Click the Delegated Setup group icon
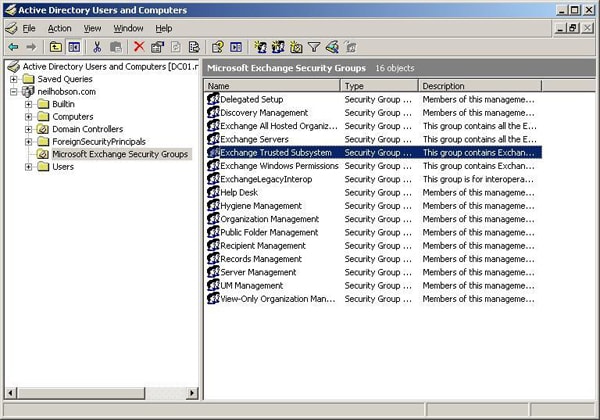 point(213,99)
